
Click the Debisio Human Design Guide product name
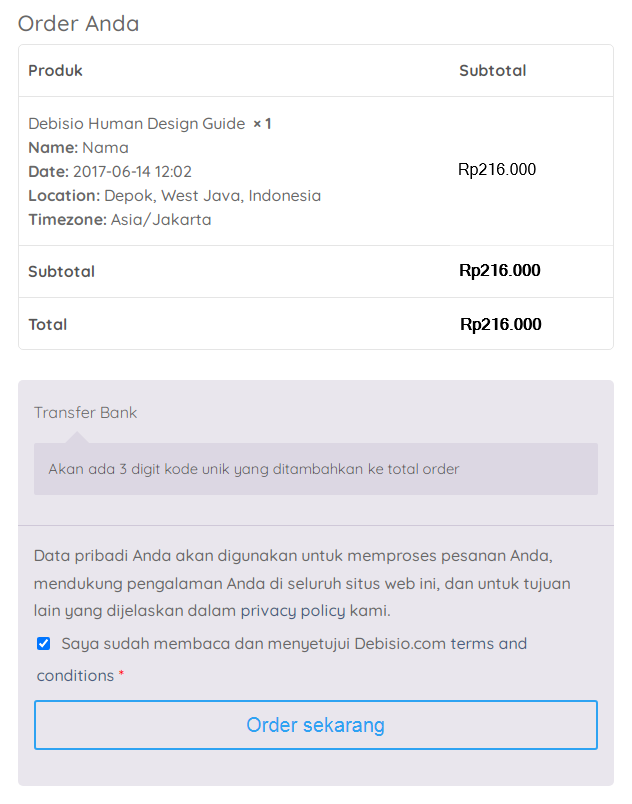136,124
